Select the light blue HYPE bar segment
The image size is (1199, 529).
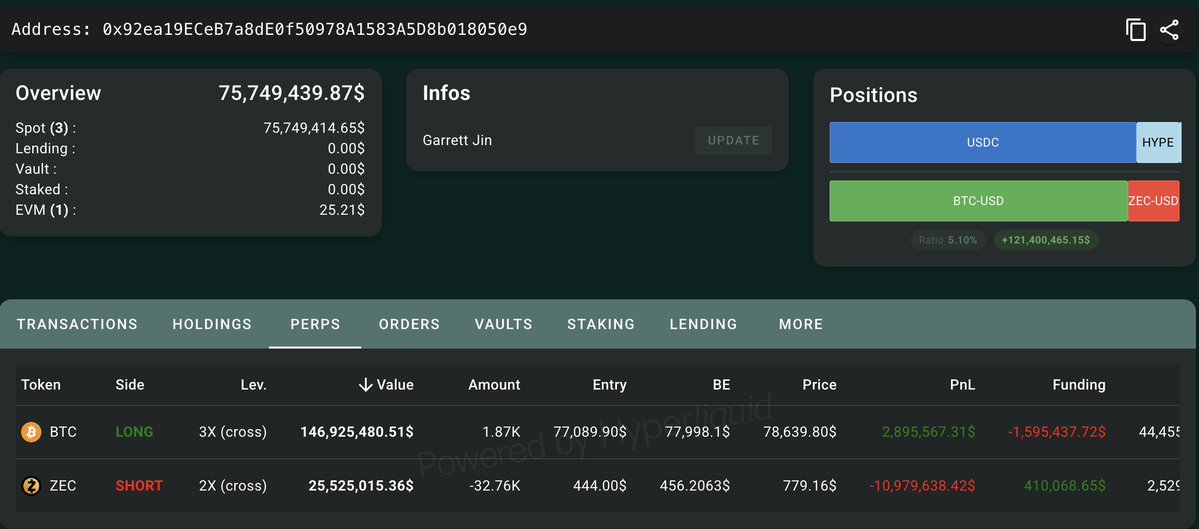1158,142
